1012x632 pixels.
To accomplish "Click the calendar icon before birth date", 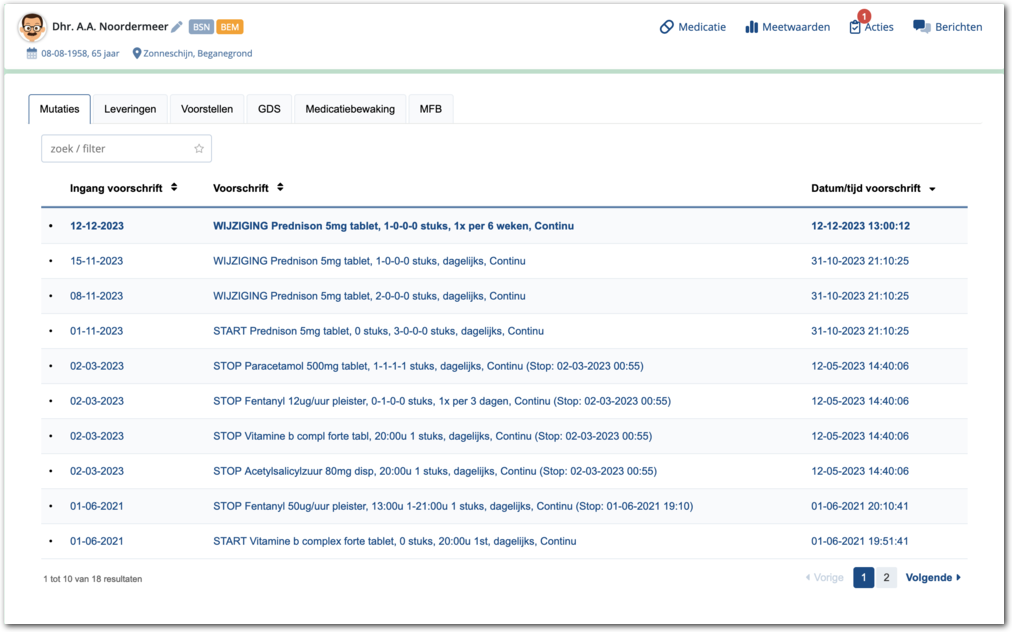I will (x=32, y=53).
